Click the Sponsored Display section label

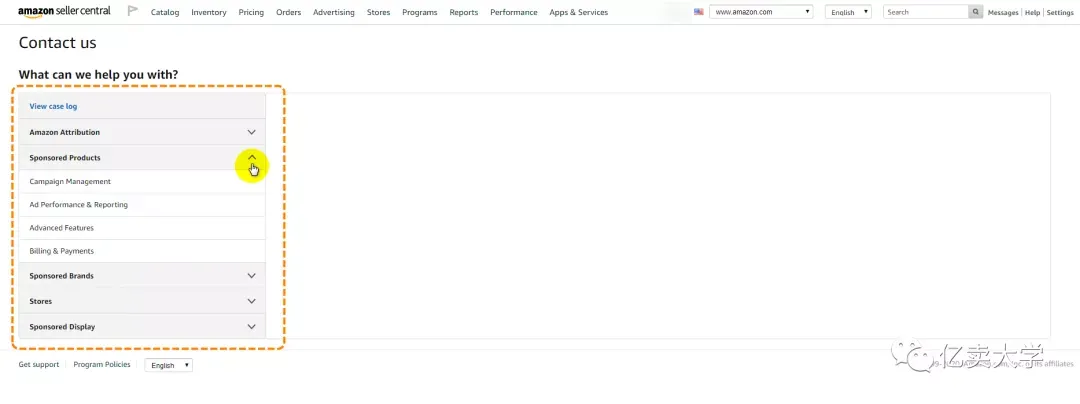(x=62, y=327)
